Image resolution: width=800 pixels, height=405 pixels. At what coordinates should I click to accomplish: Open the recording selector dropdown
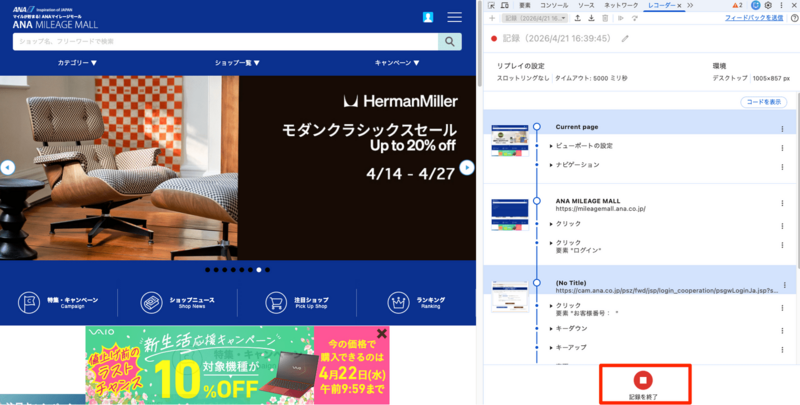(x=535, y=18)
